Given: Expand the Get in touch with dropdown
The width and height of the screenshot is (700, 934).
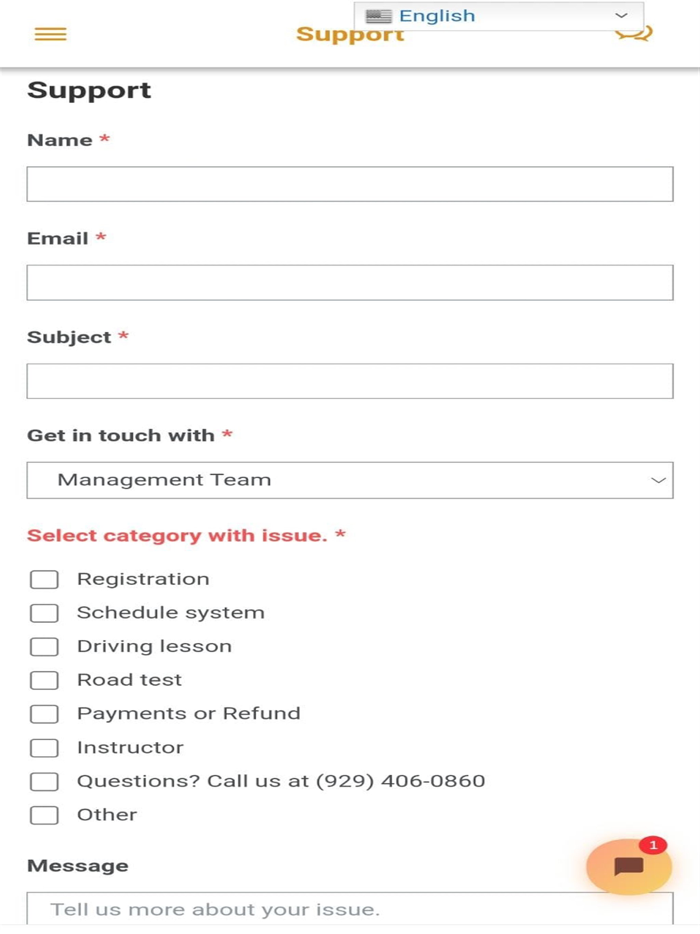Looking at the screenshot, I should click(350, 480).
